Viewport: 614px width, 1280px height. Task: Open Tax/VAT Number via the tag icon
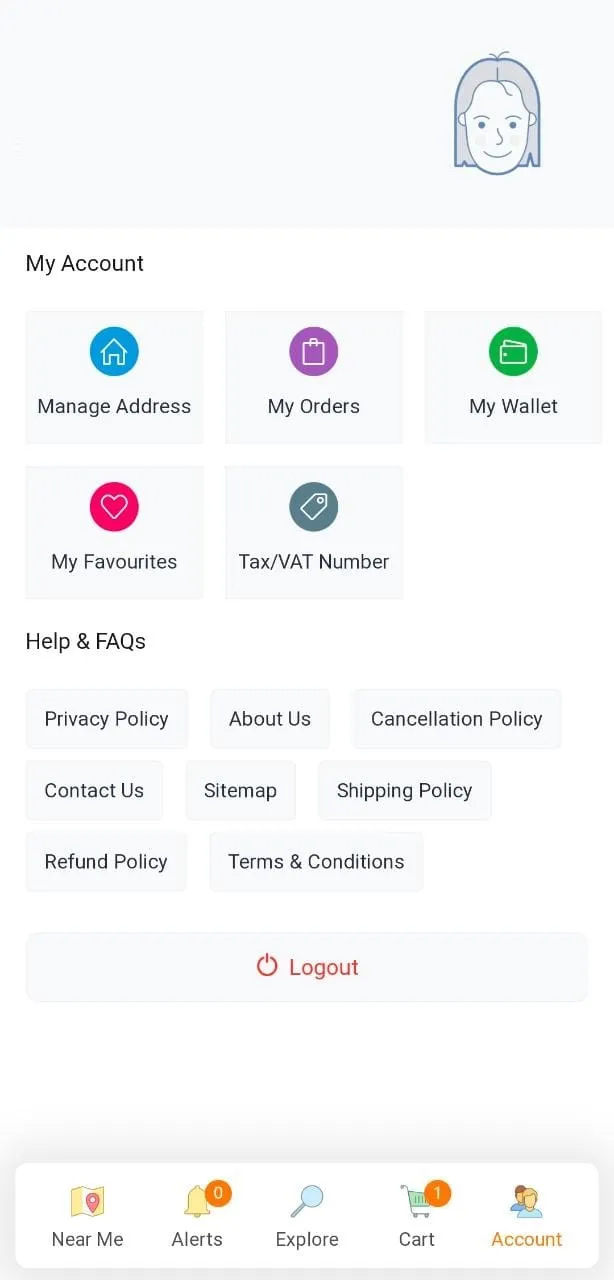pyautogui.click(x=314, y=506)
